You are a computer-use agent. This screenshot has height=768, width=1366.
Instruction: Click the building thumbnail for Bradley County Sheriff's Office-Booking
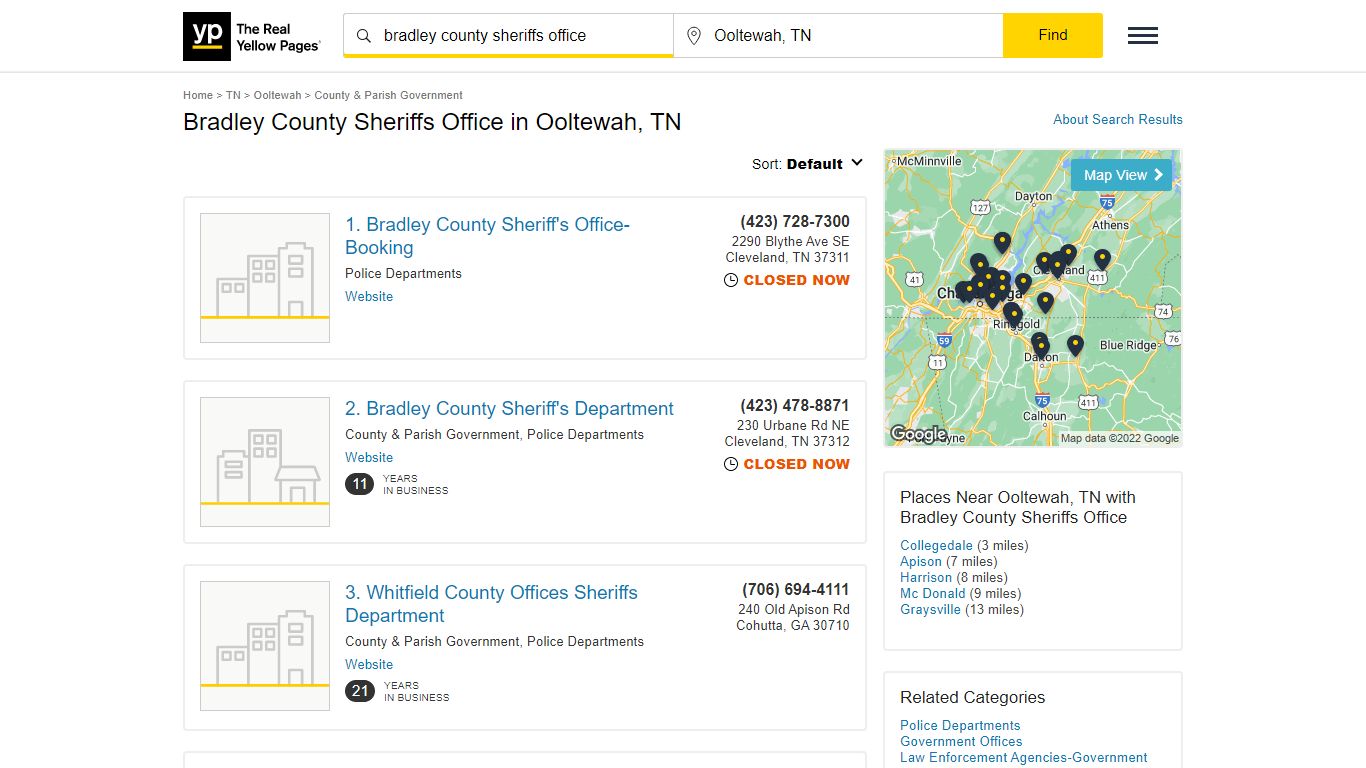[265, 278]
